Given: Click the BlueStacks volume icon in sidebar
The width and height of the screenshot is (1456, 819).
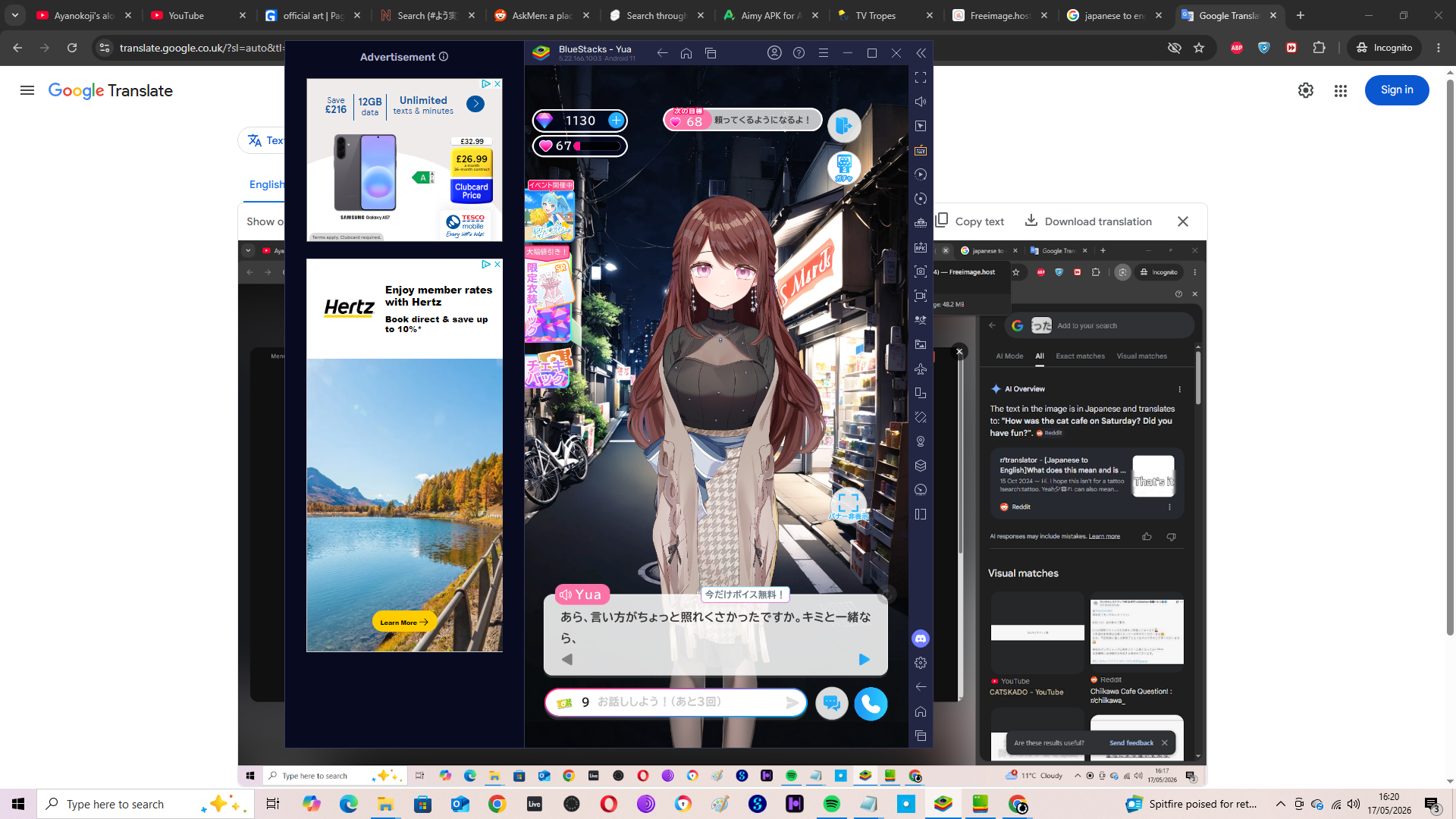Looking at the screenshot, I should click(921, 102).
